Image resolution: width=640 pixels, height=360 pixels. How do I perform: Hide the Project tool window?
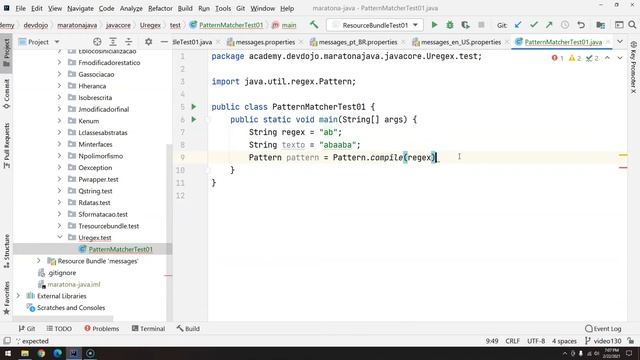tap(164, 42)
